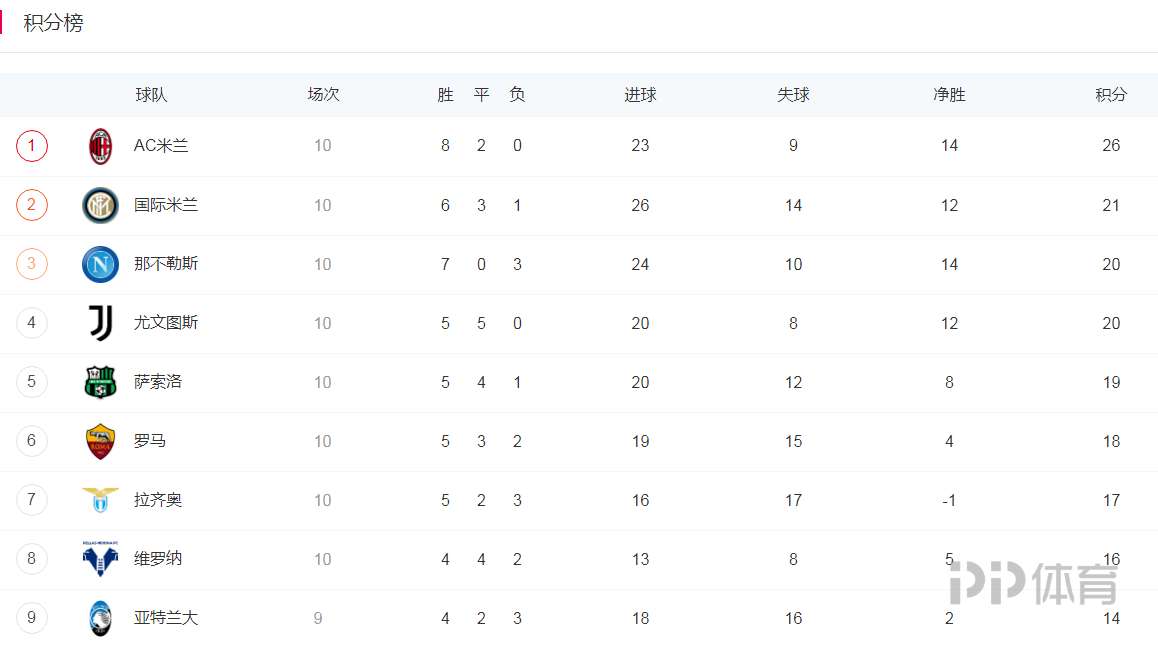Image resolution: width=1158 pixels, height=645 pixels.
Task: Click the Lazio eagle logo
Action: coord(100,499)
